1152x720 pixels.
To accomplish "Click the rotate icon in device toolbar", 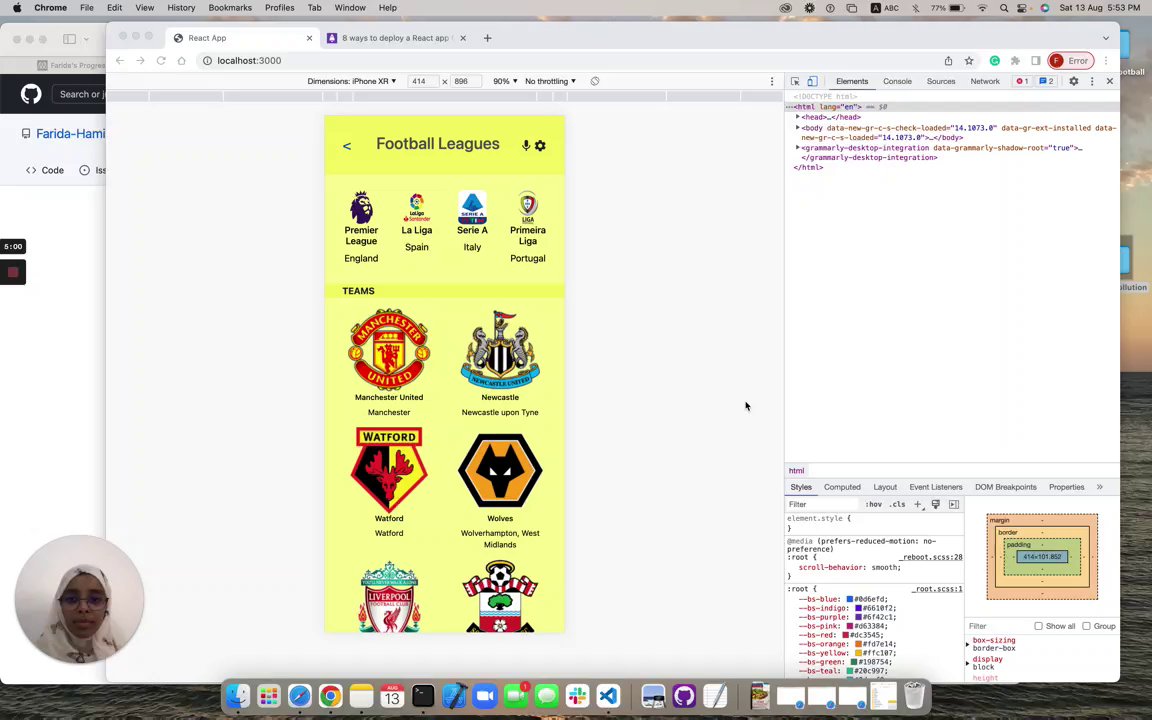I will pyautogui.click(x=595, y=82).
